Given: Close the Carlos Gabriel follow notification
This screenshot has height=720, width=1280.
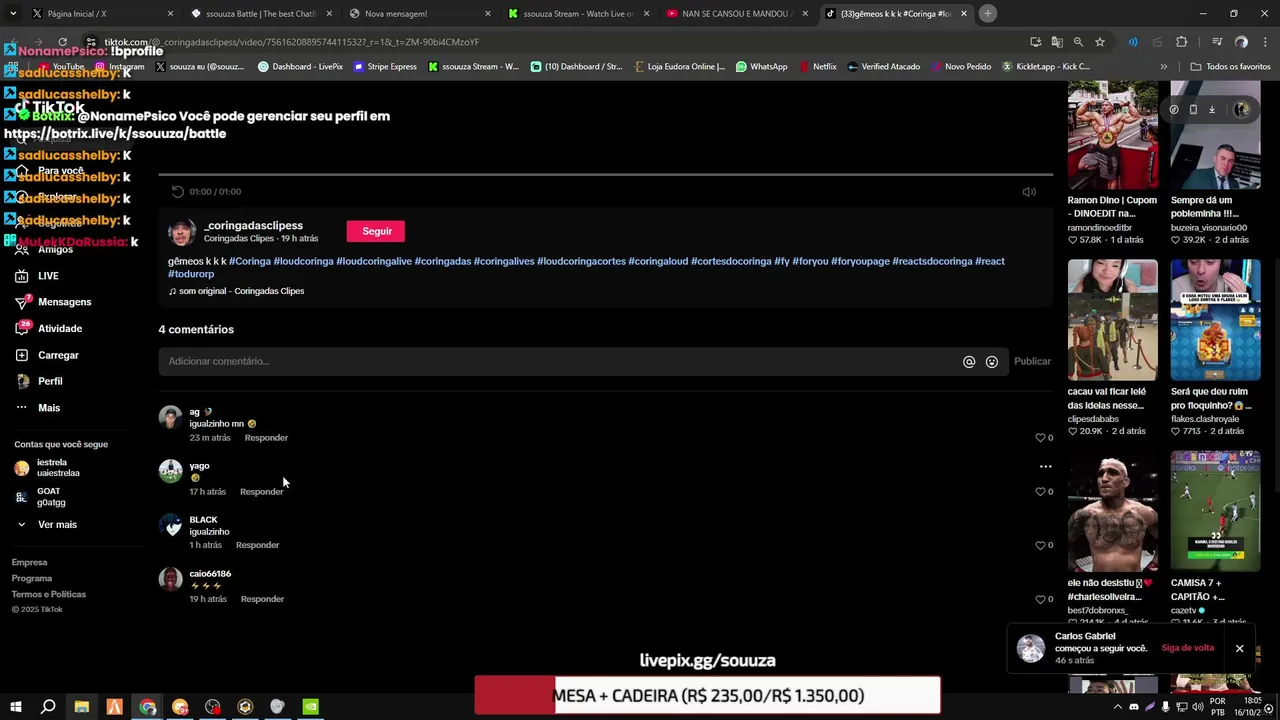Looking at the screenshot, I should coord(1239,649).
